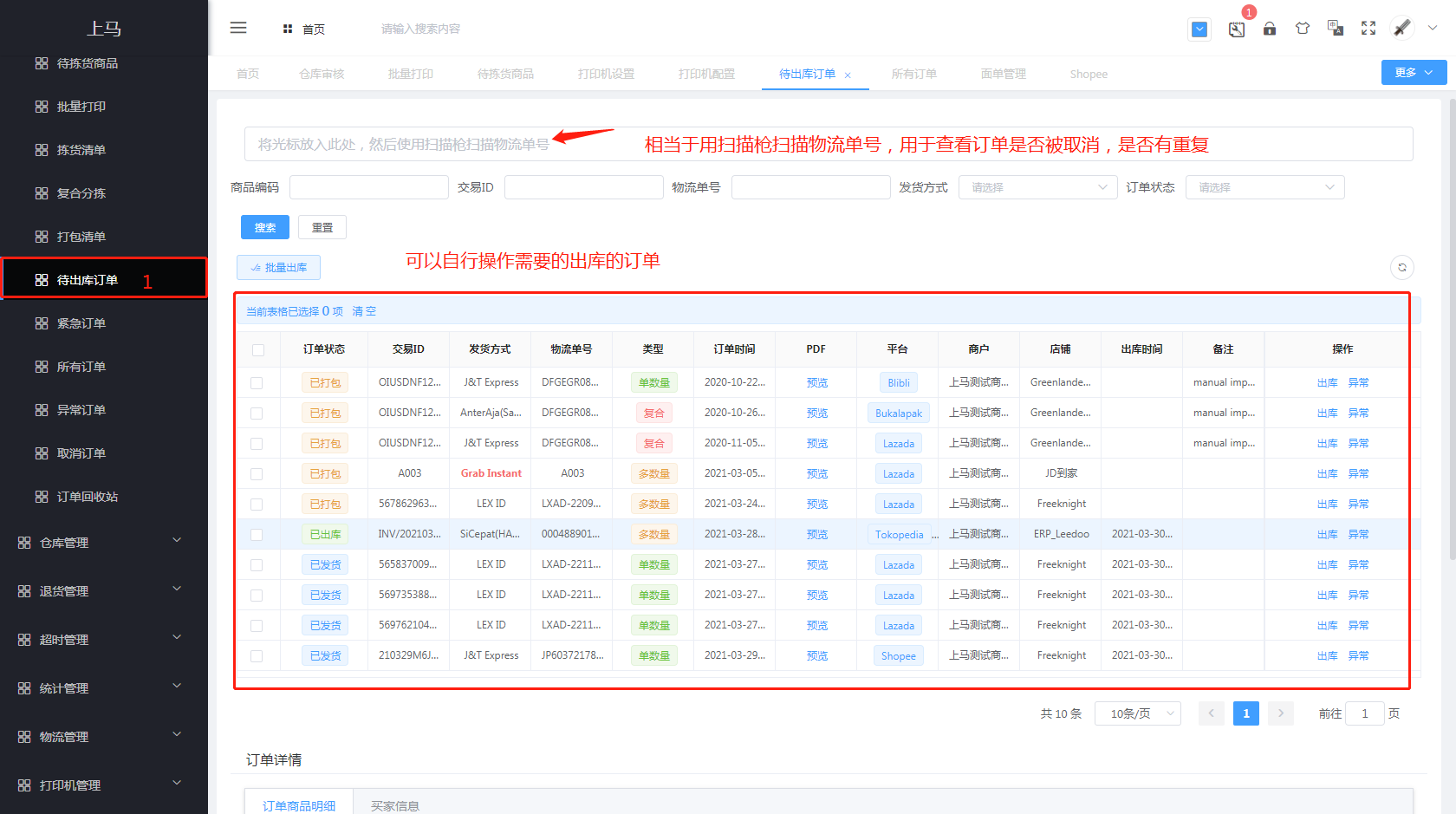The height and width of the screenshot is (814, 1456).
Task: Close the 待出库订单 tab
Action: click(848, 75)
